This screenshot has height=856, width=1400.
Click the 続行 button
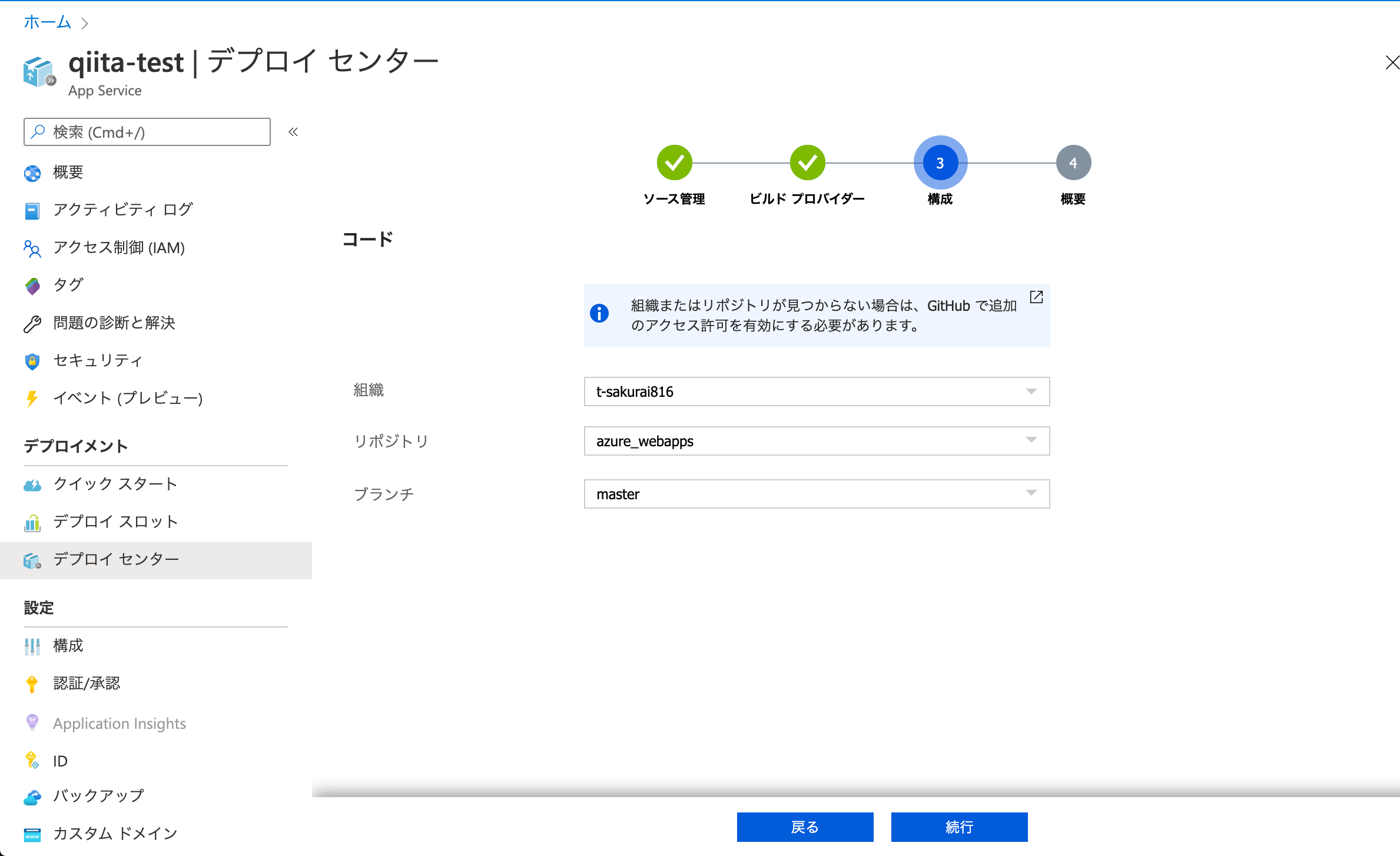tap(959, 827)
